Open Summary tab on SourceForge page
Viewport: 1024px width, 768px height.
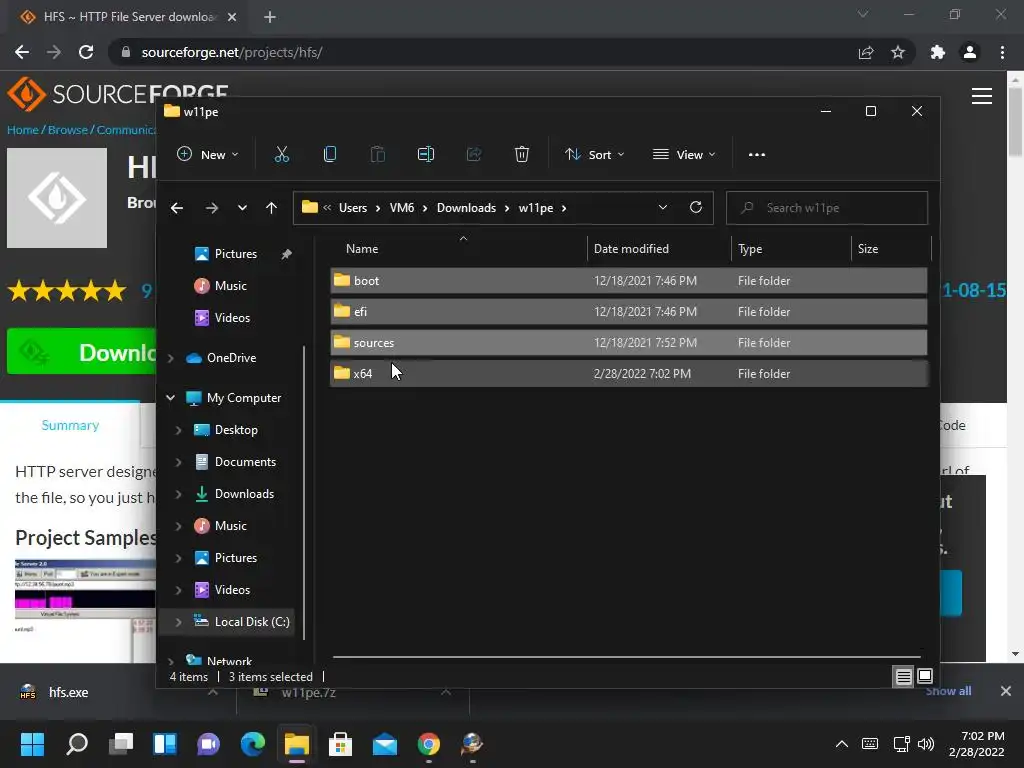(x=70, y=425)
